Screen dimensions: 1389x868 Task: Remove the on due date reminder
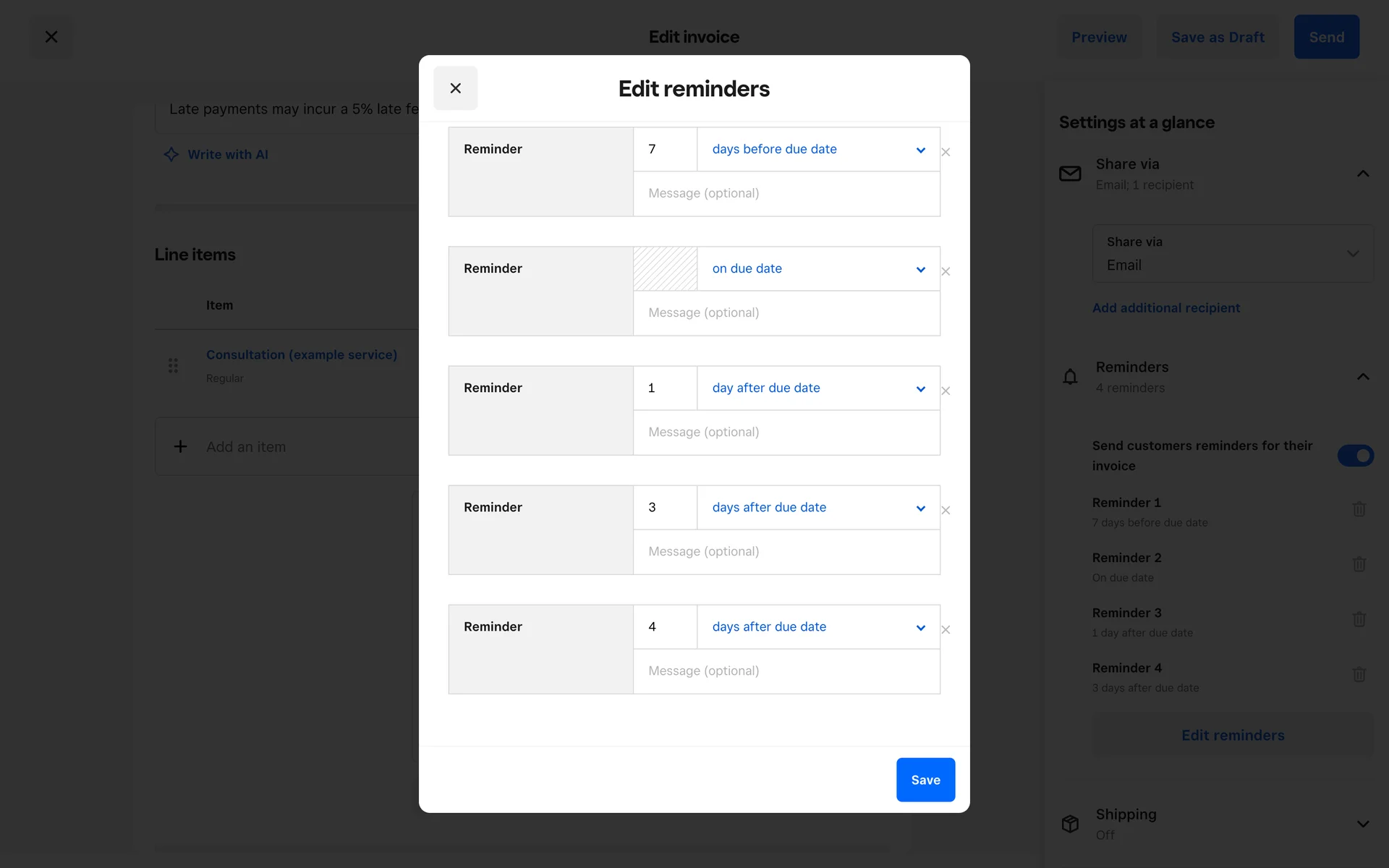pos(946,271)
